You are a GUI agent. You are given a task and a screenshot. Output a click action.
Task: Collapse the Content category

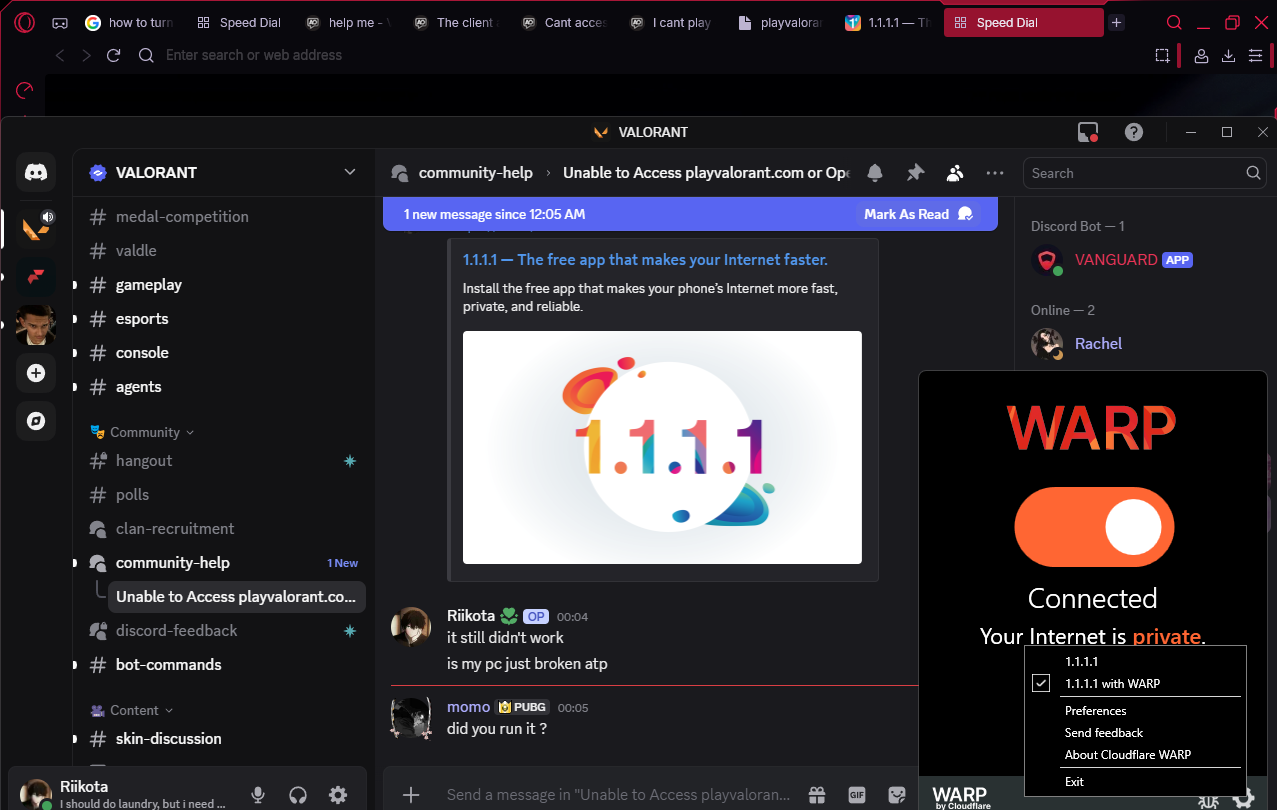tap(132, 710)
